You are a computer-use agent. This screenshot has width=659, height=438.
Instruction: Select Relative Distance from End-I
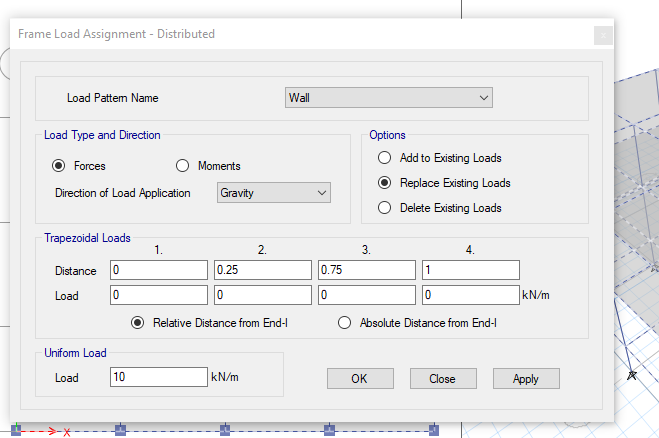(x=137, y=322)
